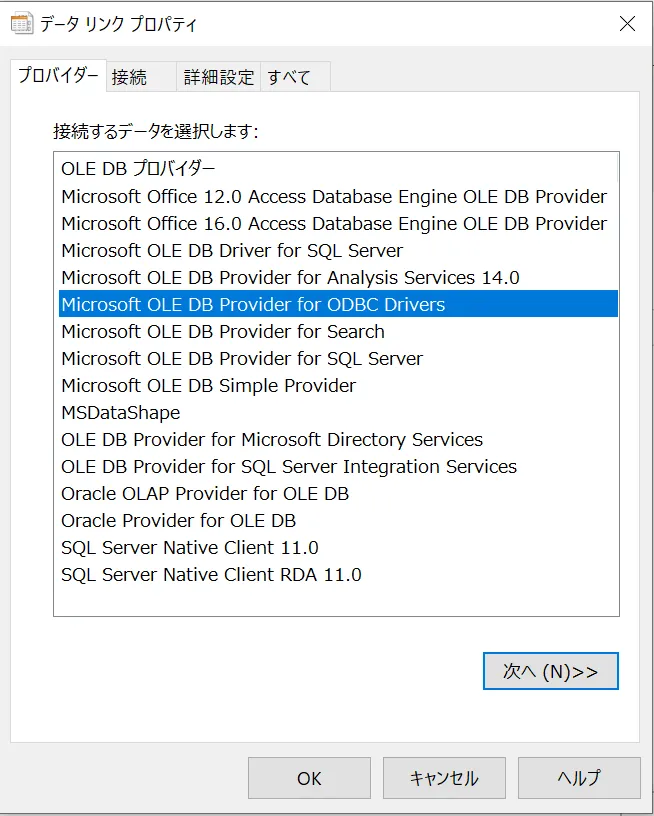This screenshot has height=816, width=654.
Task: Choose Microsoft OLE DB Simple Provider
Action: tap(208, 386)
